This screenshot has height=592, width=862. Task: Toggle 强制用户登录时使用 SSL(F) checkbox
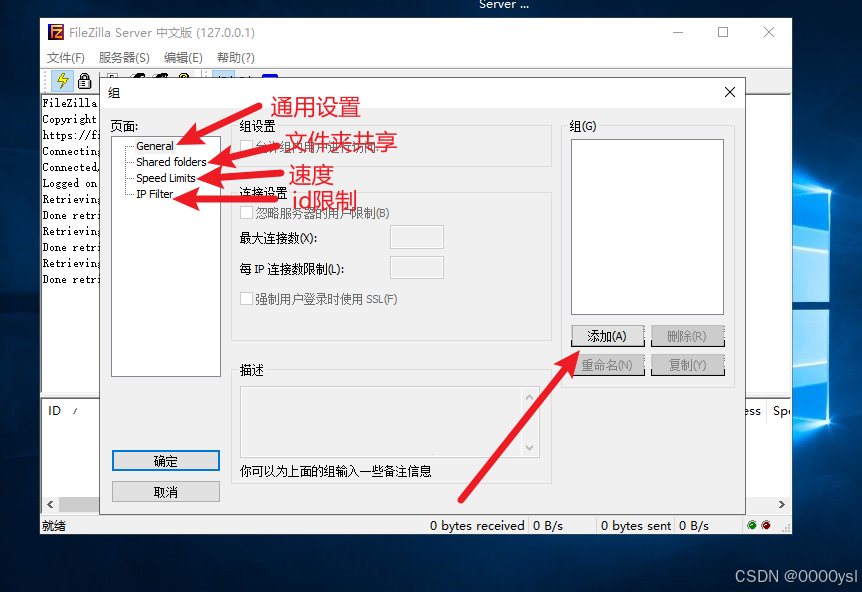(x=246, y=298)
